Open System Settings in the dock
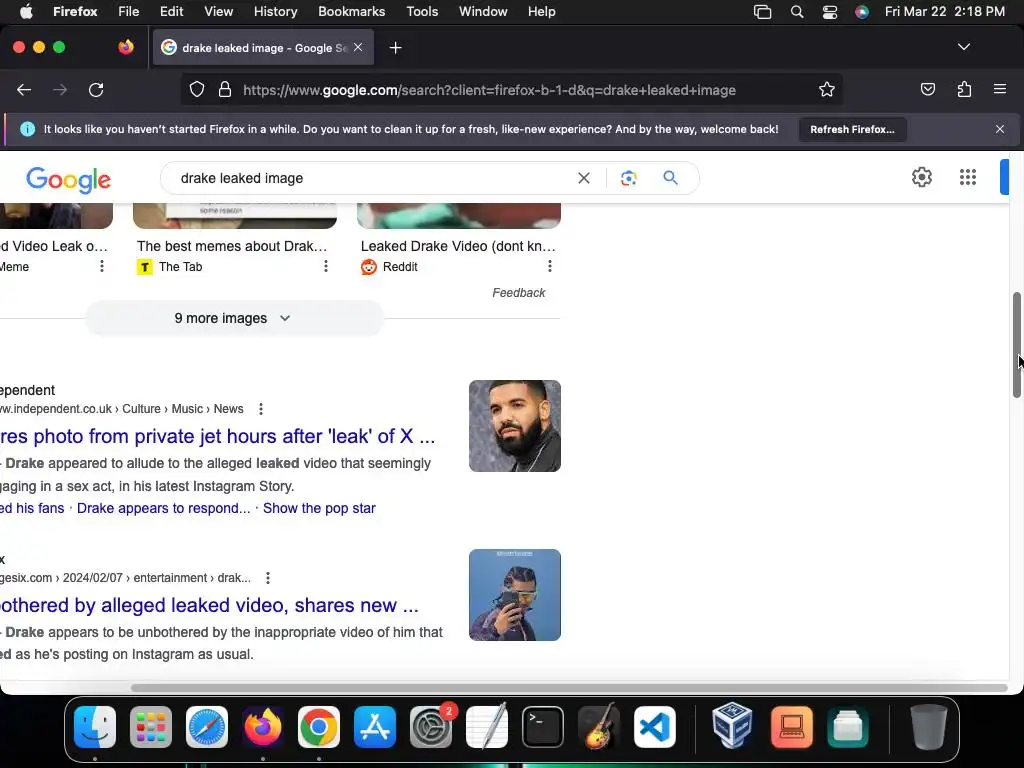The width and height of the screenshot is (1024, 768). coord(431,727)
